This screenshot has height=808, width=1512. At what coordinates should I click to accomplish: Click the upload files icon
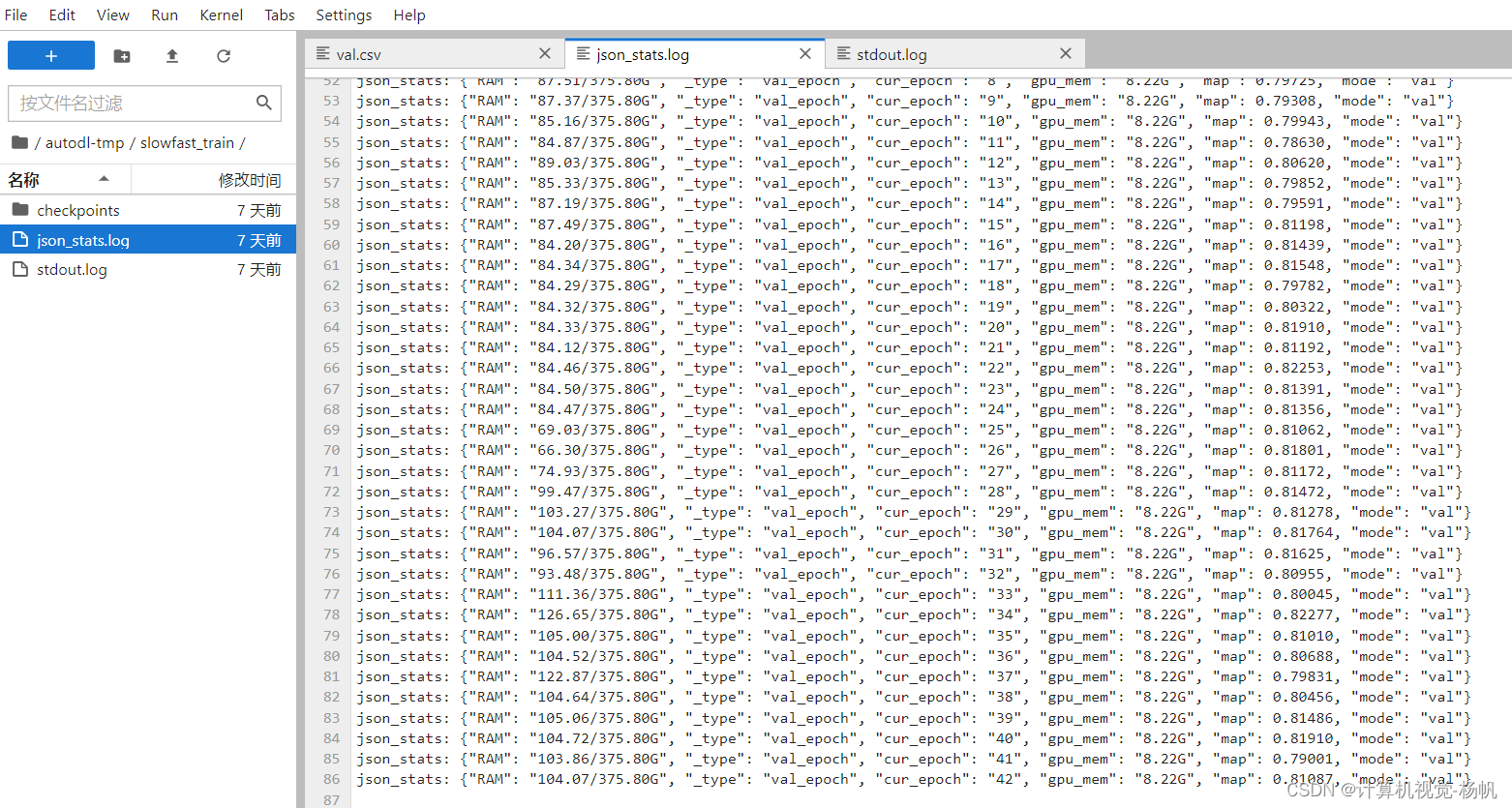tap(172, 56)
